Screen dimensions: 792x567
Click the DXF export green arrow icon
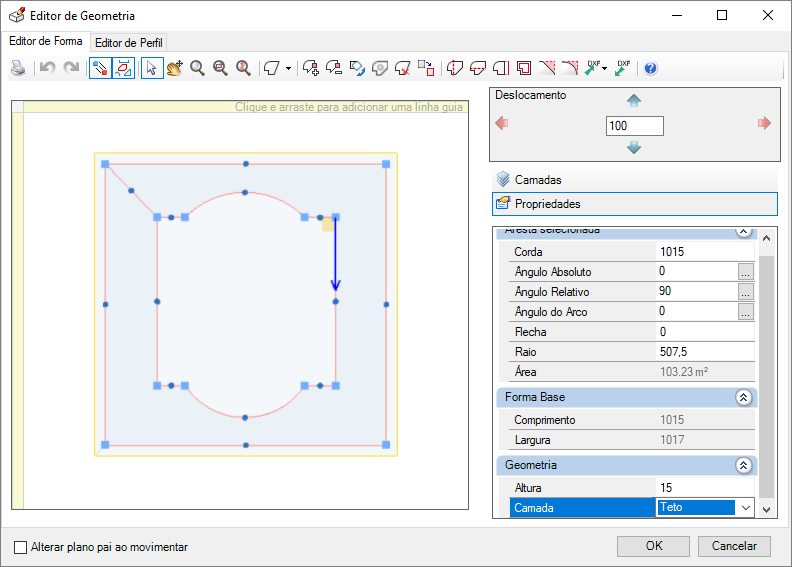[623, 68]
